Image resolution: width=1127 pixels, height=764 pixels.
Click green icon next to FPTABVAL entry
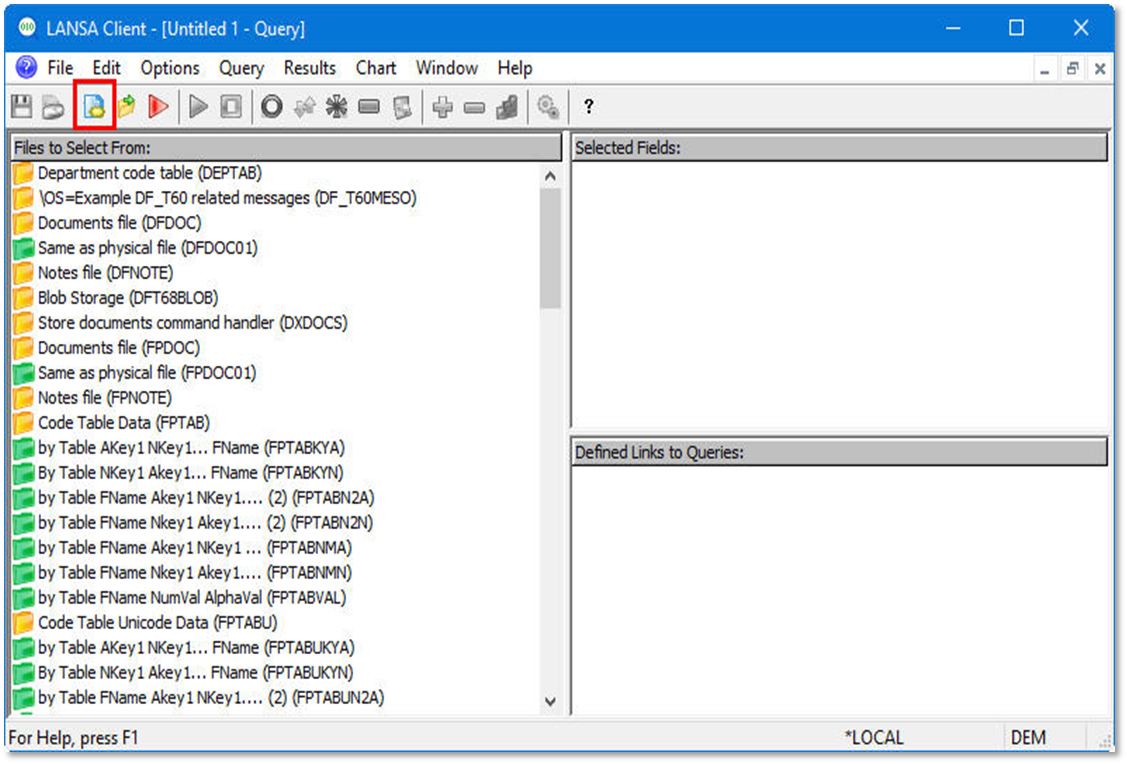coord(24,598)
